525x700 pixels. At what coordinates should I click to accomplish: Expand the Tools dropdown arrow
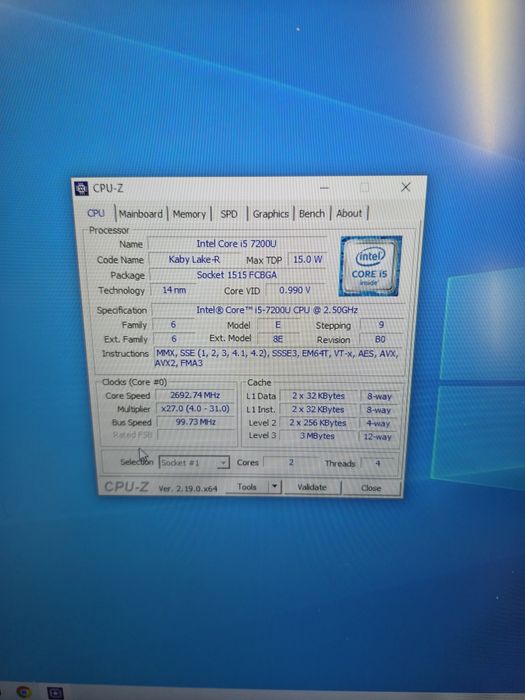[x=275, y=487]
